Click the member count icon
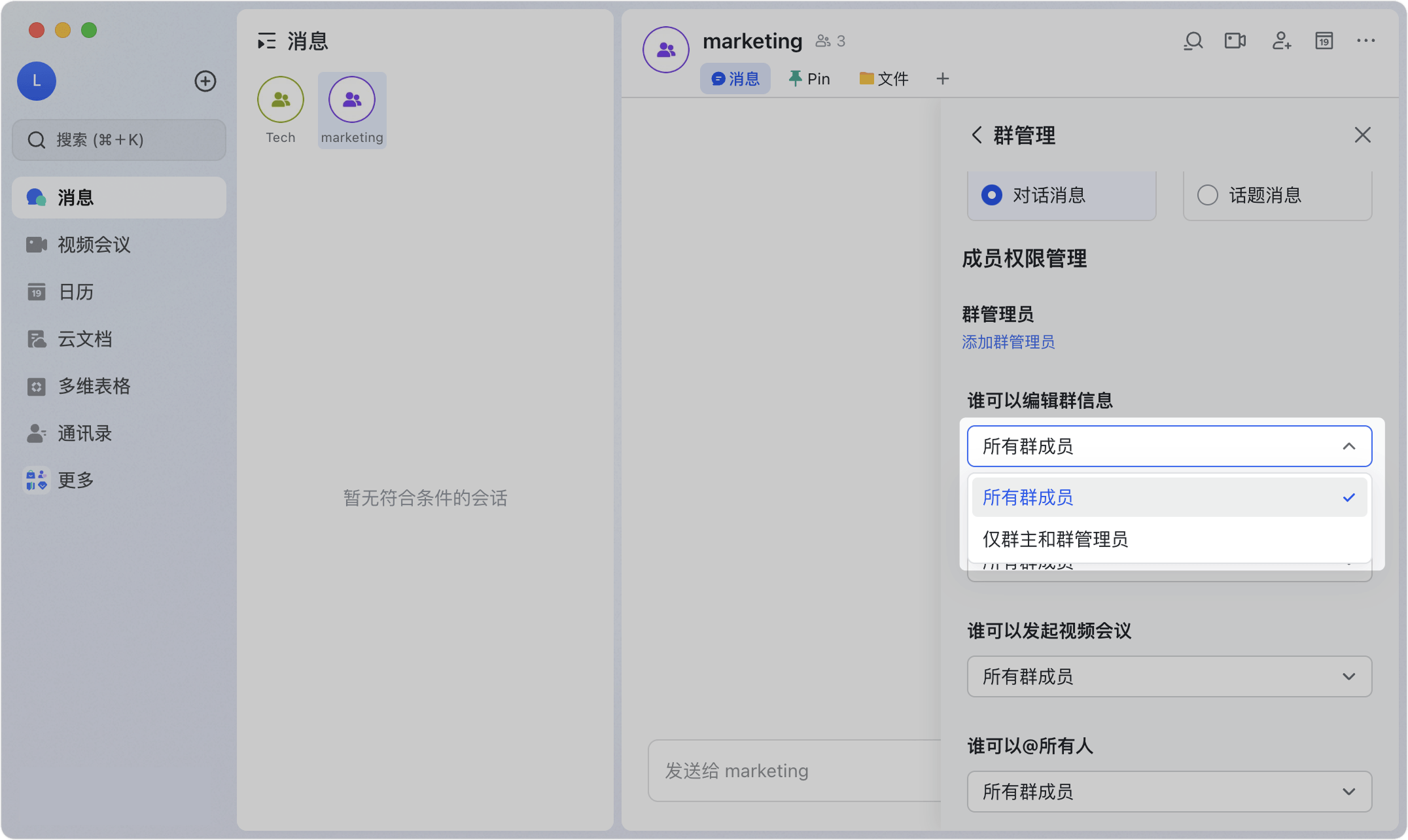Viewport: 1408px width, 840px height. click(823, 41)
